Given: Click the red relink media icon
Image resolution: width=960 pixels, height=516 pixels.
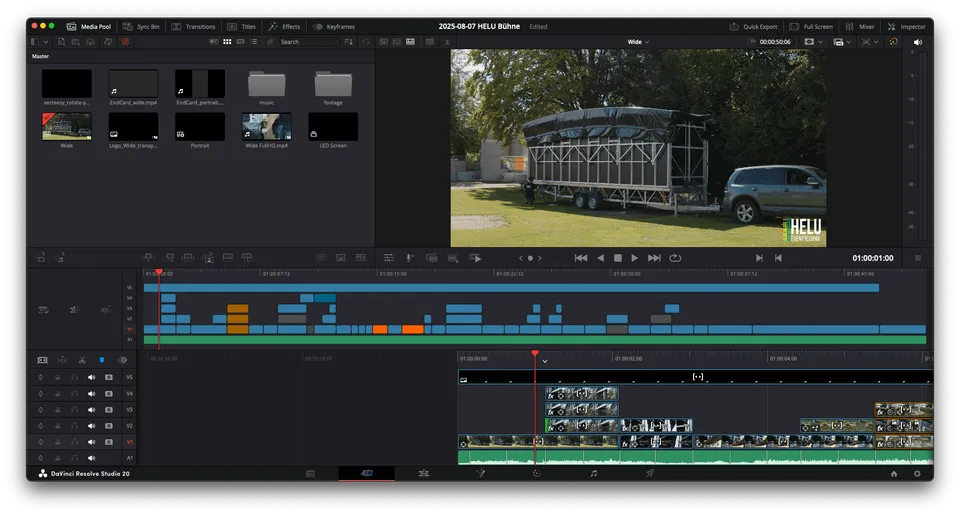Looking at the screenshot, I should pos(126,42).
